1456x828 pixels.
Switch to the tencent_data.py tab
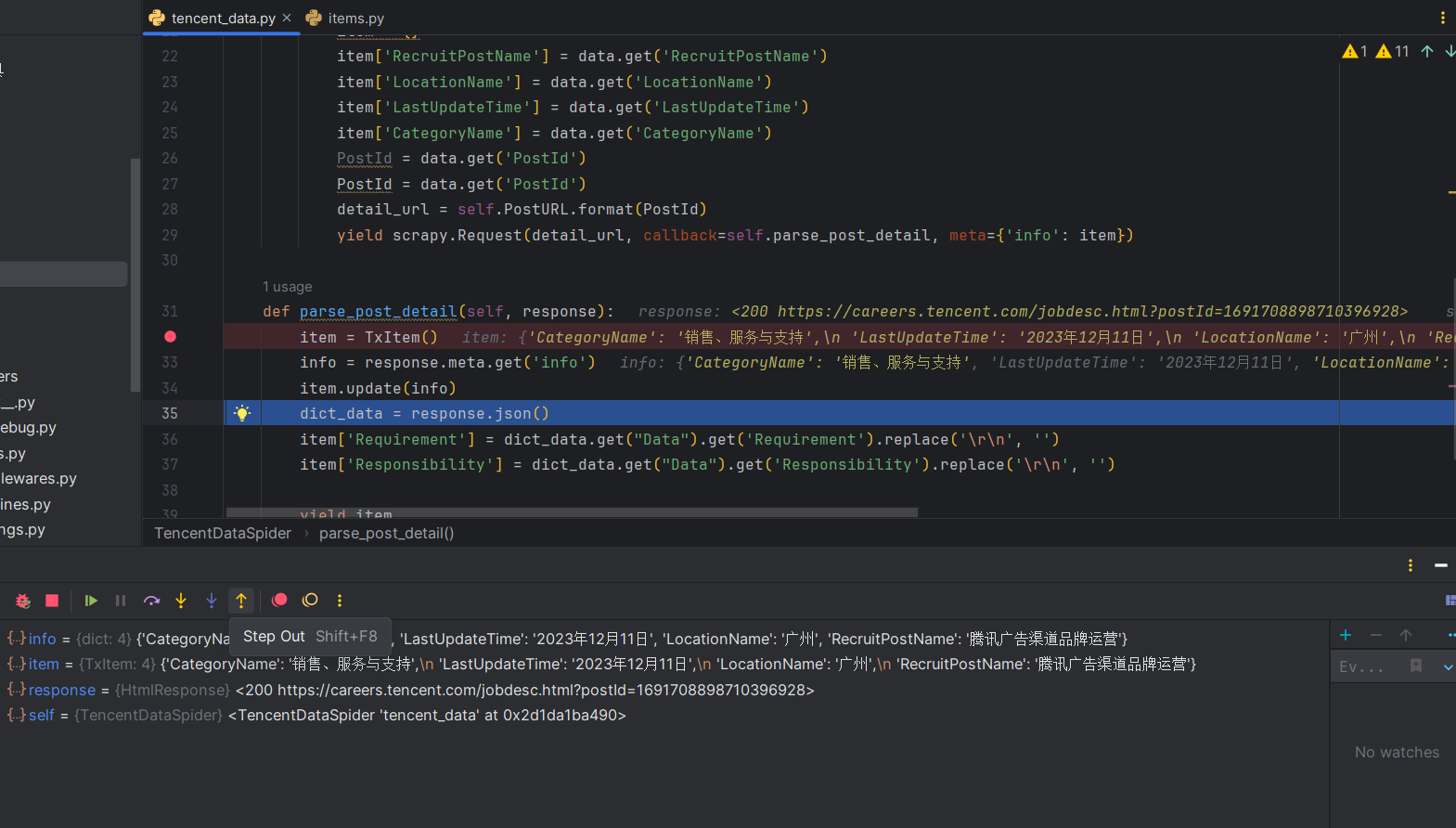tap(224, 19)
